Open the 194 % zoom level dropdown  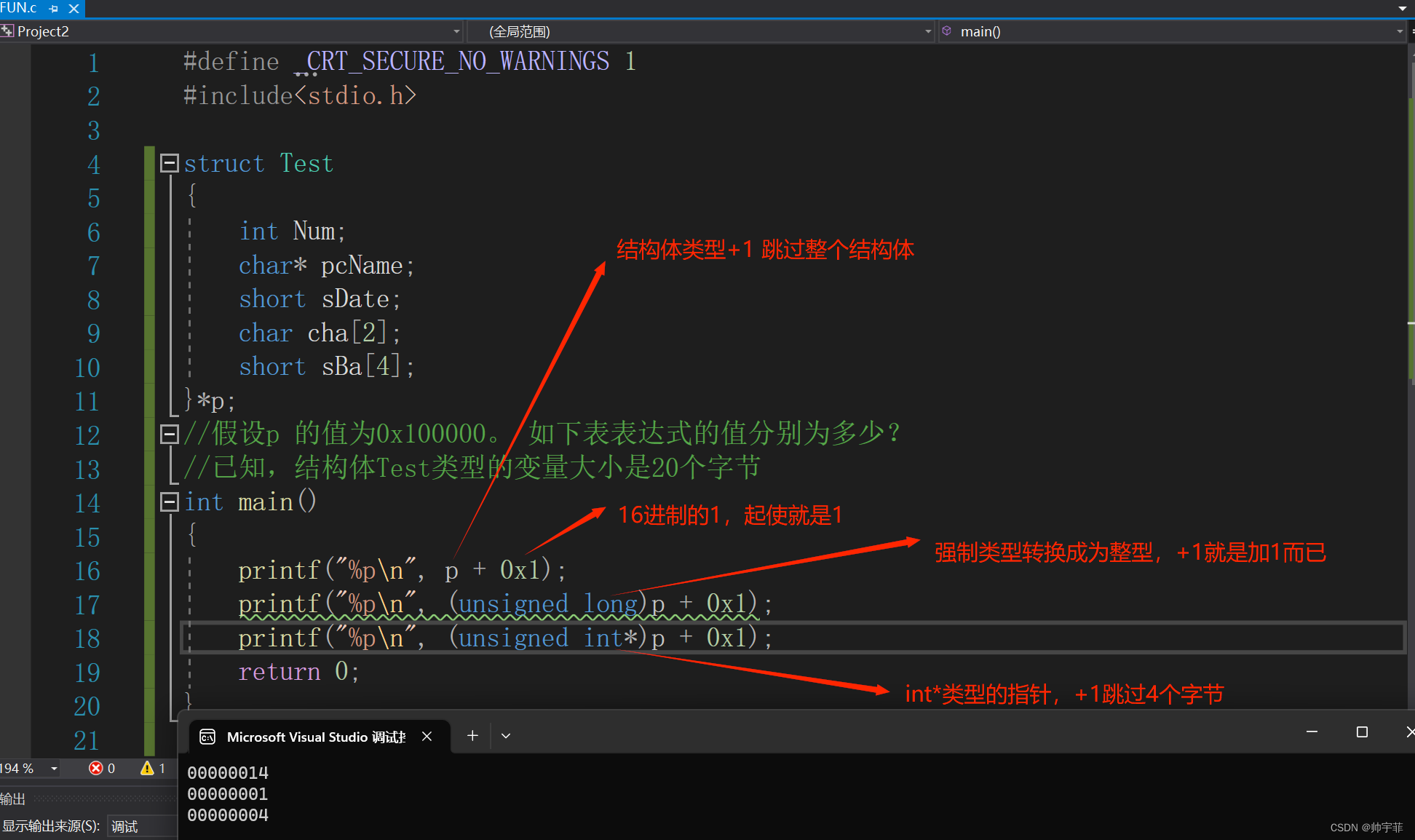coord(54,769)
